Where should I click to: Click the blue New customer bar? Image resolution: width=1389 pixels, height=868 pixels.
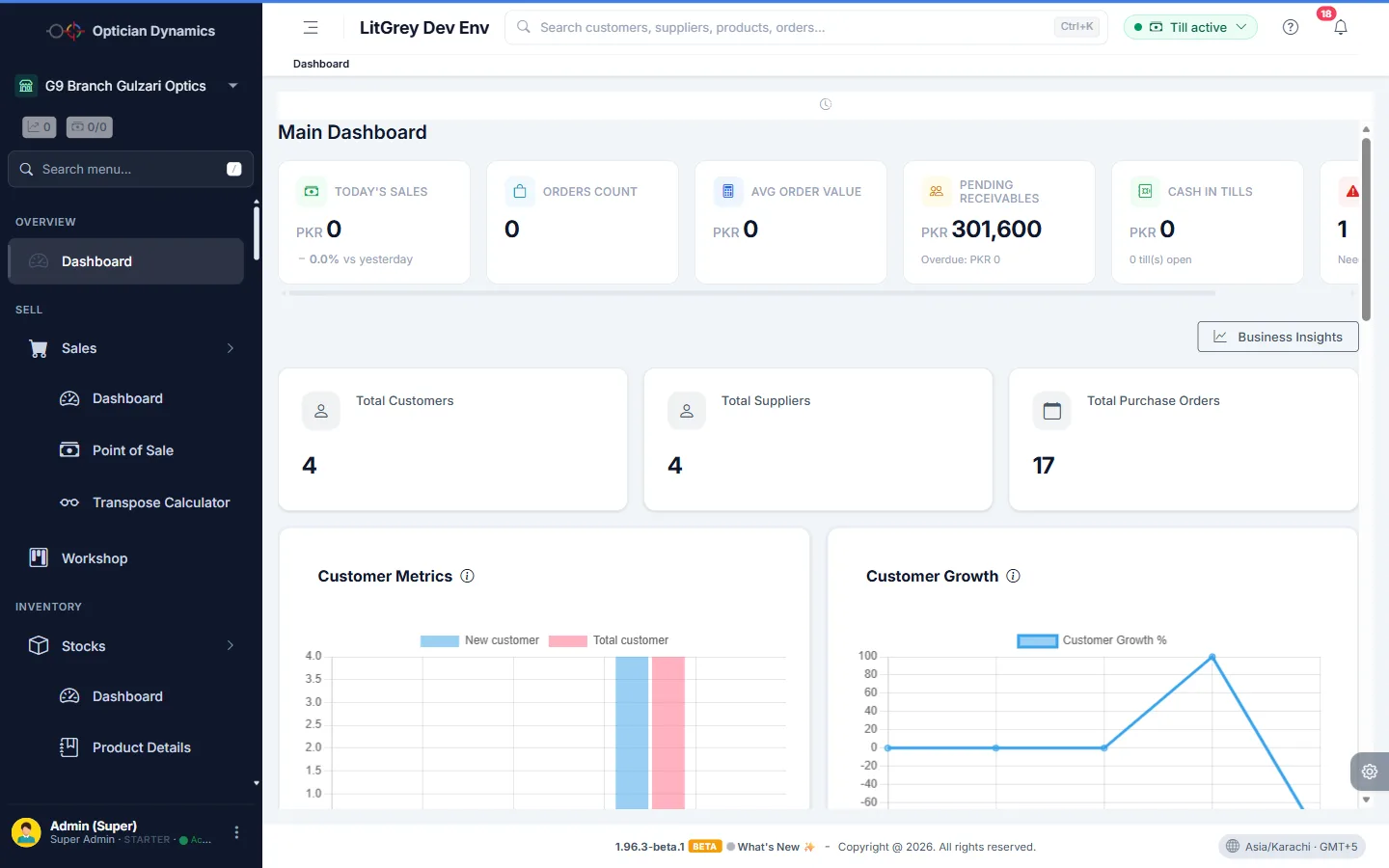(632, 732)
